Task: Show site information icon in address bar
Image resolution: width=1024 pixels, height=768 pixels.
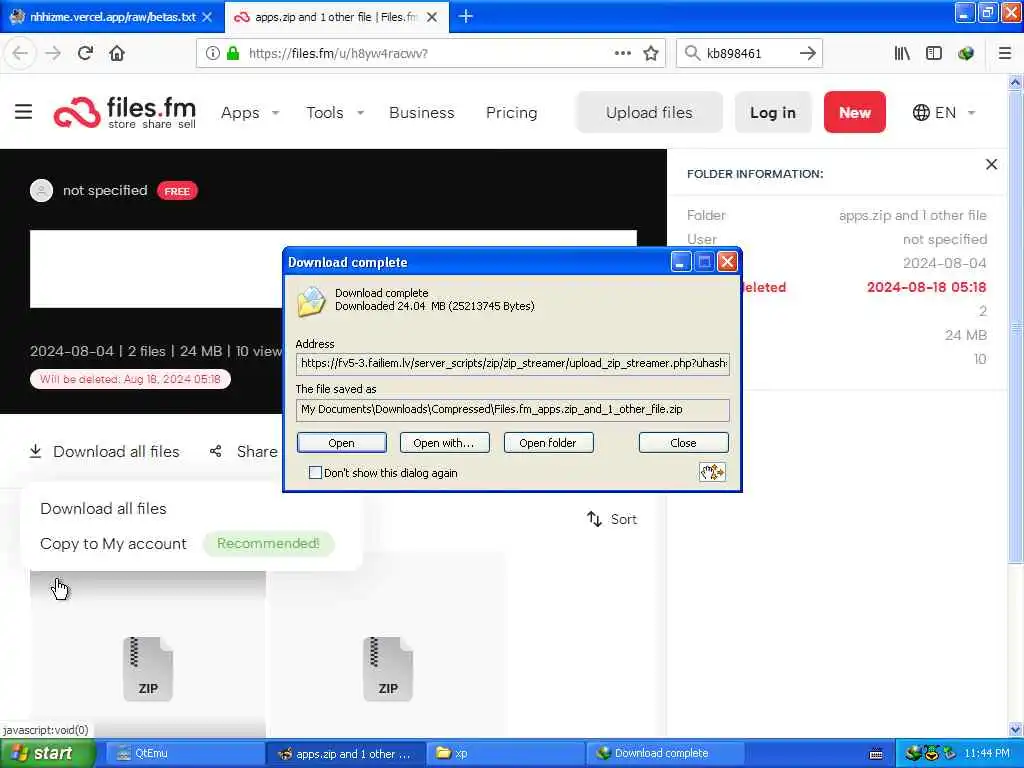Action: click(212, 53)
